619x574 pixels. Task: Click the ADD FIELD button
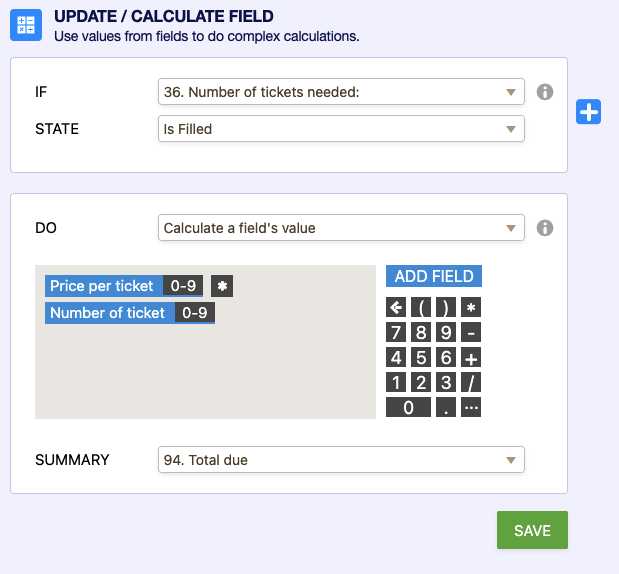[433, 276]
